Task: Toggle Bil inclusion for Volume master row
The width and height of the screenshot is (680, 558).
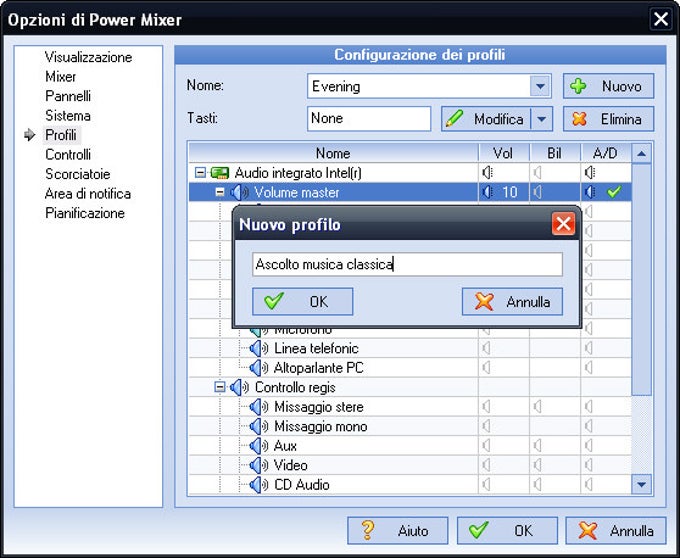Action: click(x=538, y=192)
